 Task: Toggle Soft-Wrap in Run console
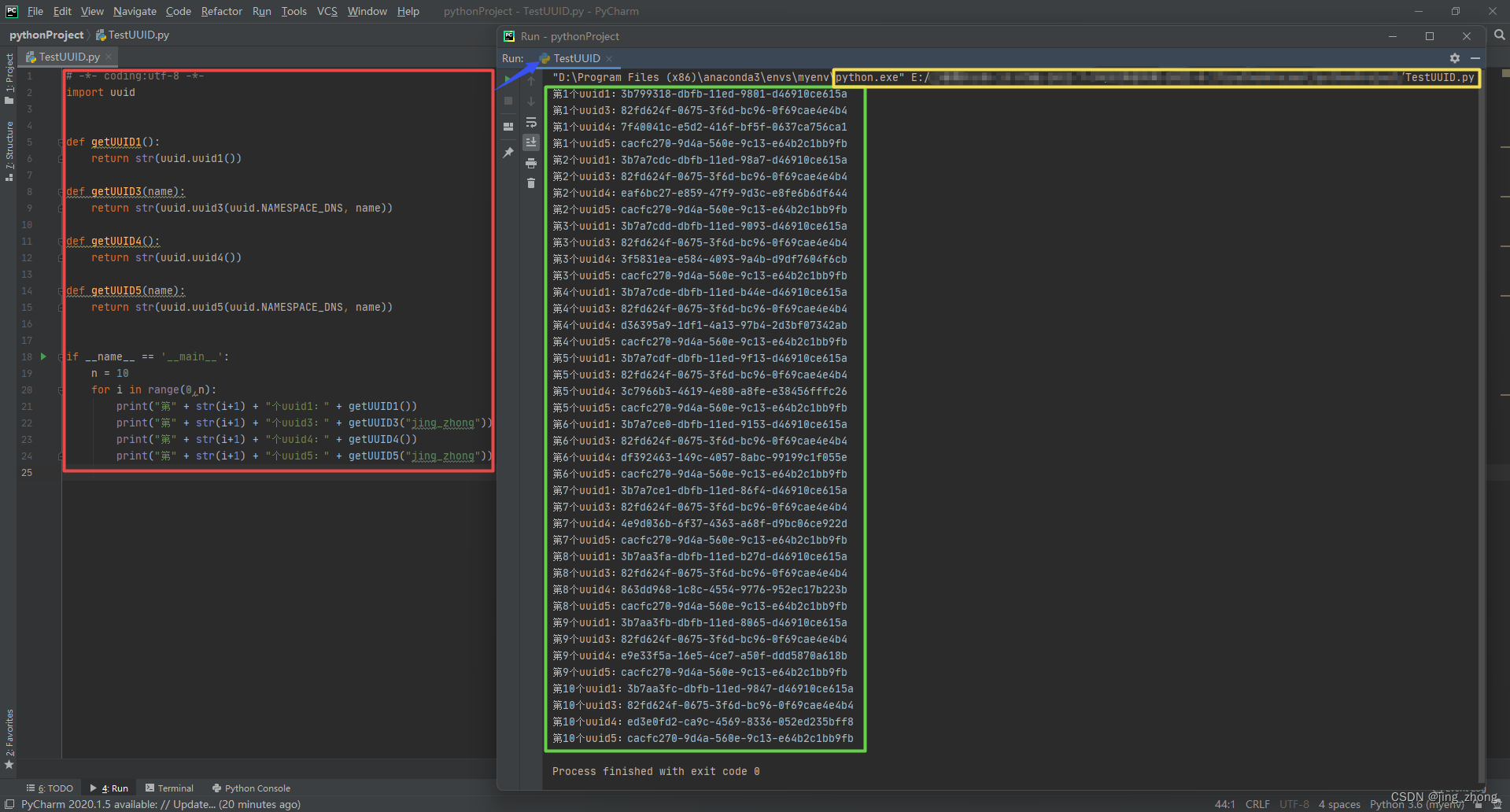click(x=531, y=122)
